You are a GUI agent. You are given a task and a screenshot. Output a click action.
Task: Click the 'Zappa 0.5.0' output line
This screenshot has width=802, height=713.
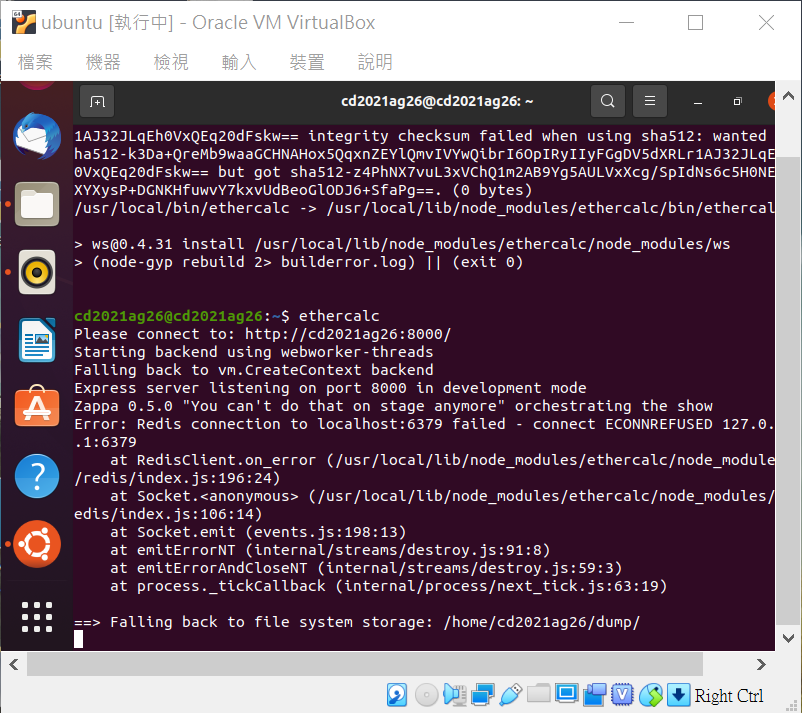coord(393,406)
